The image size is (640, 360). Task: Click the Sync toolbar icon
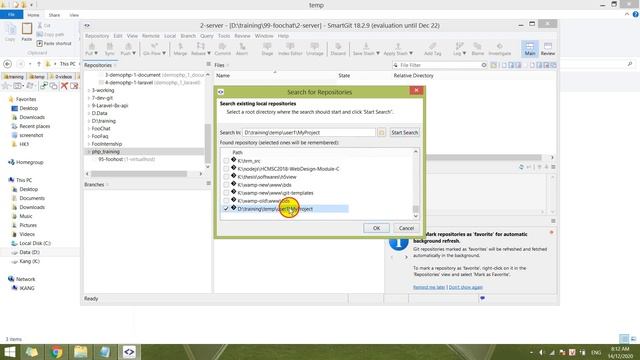click(109, 49)
